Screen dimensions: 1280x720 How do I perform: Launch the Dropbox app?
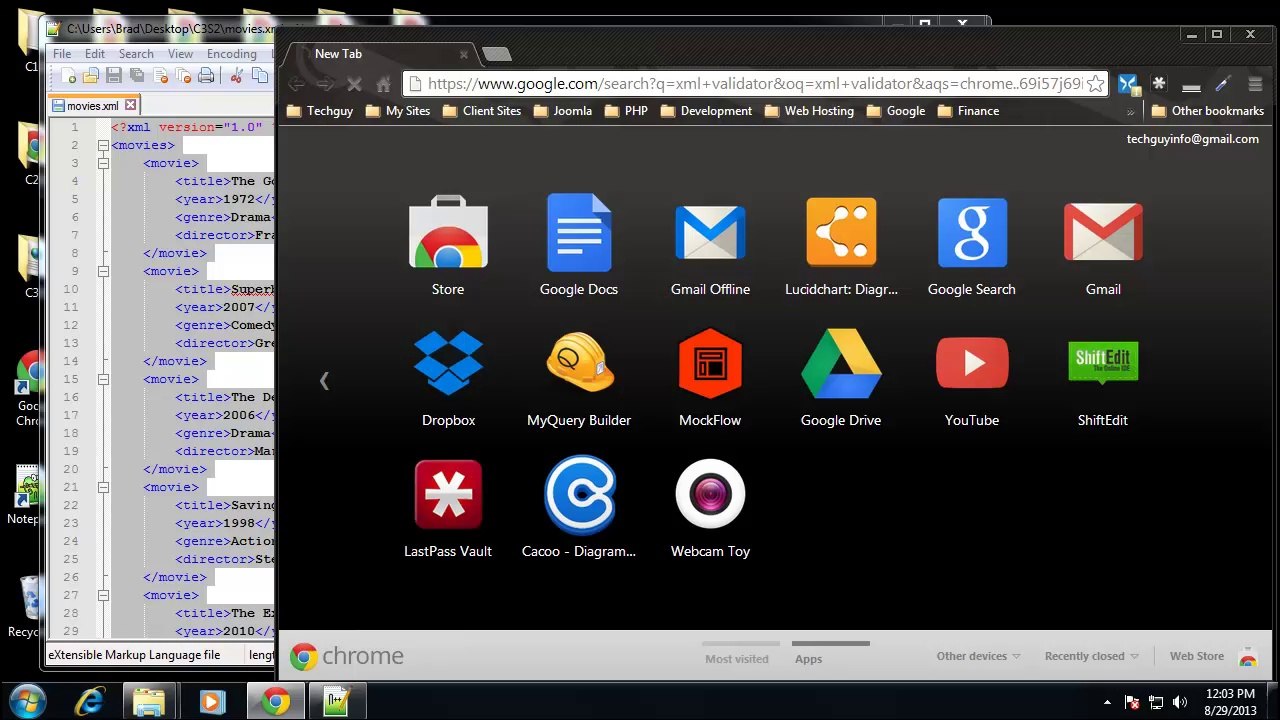[448, 363]
